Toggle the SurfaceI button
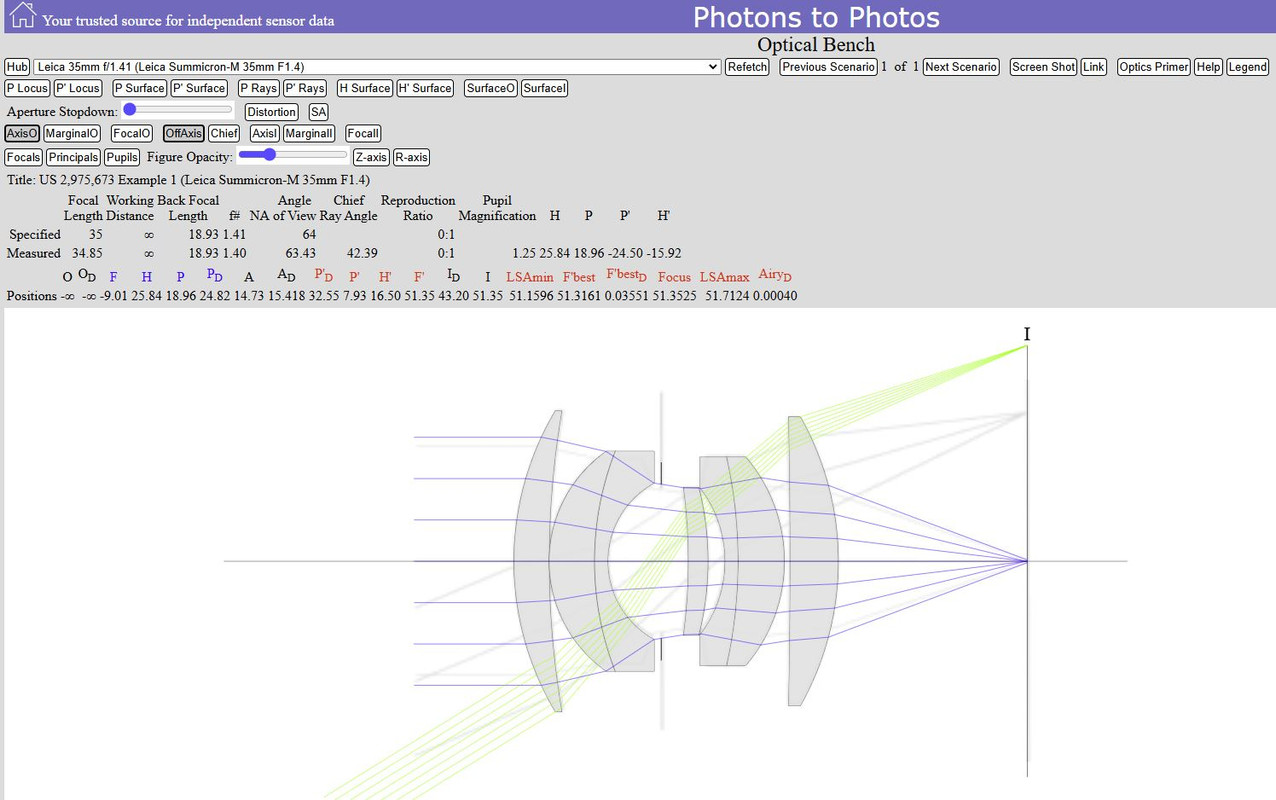Screen dimensions: 1276x800 545,88
